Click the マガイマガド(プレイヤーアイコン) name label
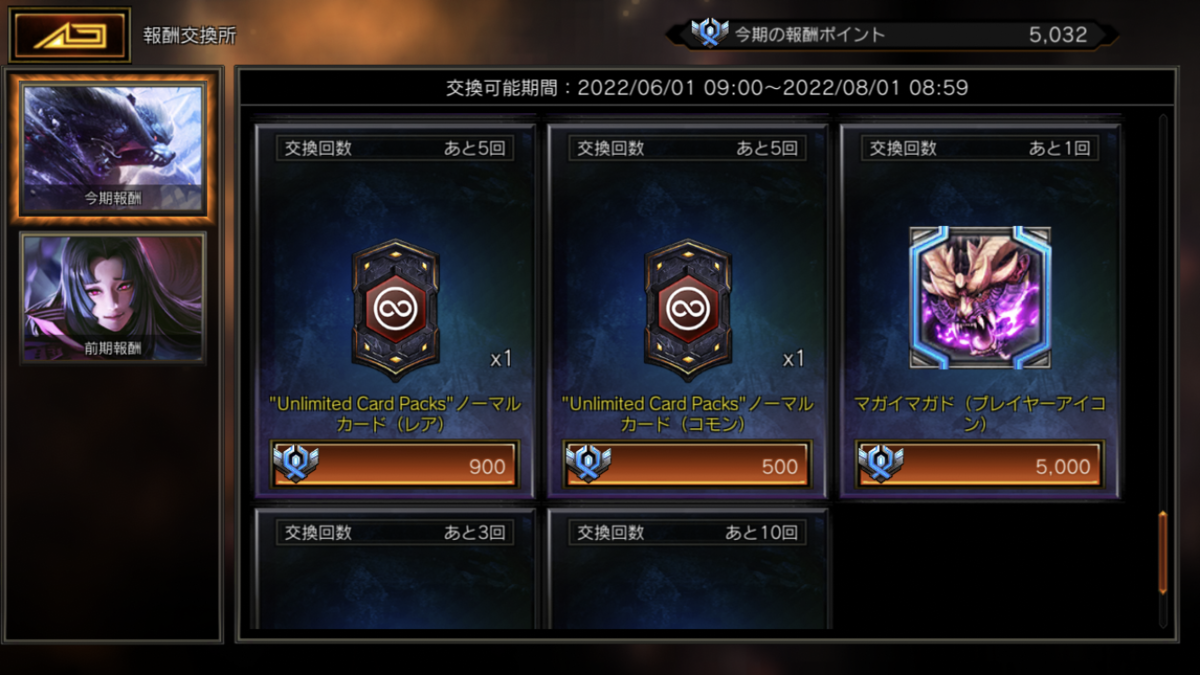Screen dimensions: 1200x675 pyautogui.click(x=980, y=414)
